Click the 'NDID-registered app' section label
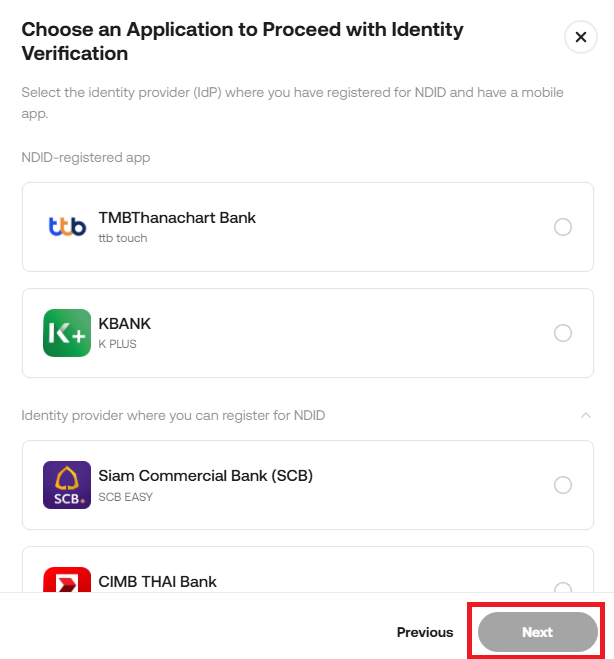Screen dimensions: 614x659 [x=85, y=157]
